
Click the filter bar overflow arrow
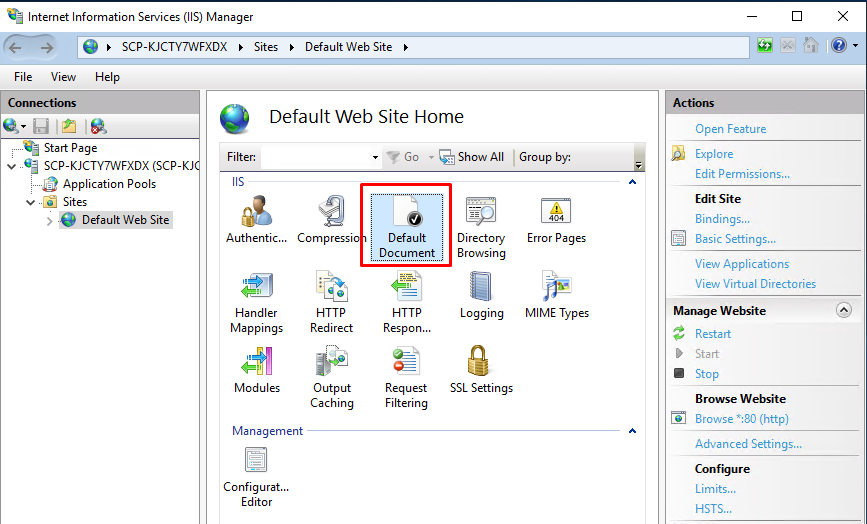639,164
